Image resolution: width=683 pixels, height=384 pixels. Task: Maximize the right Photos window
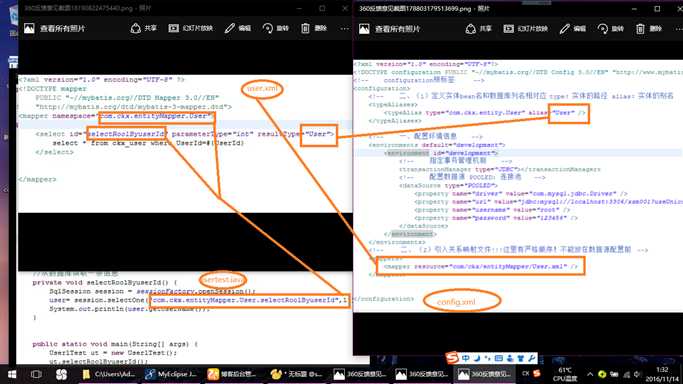657,9
